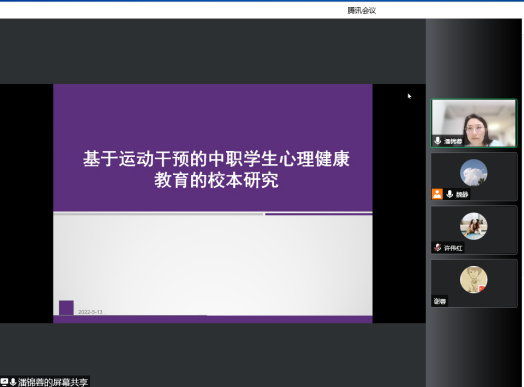Image resolution: width=524 pixels, height=387 pixels.
Task: Click the '的屏幕共享' sharing label text
Action: click(x=66, y=382)
